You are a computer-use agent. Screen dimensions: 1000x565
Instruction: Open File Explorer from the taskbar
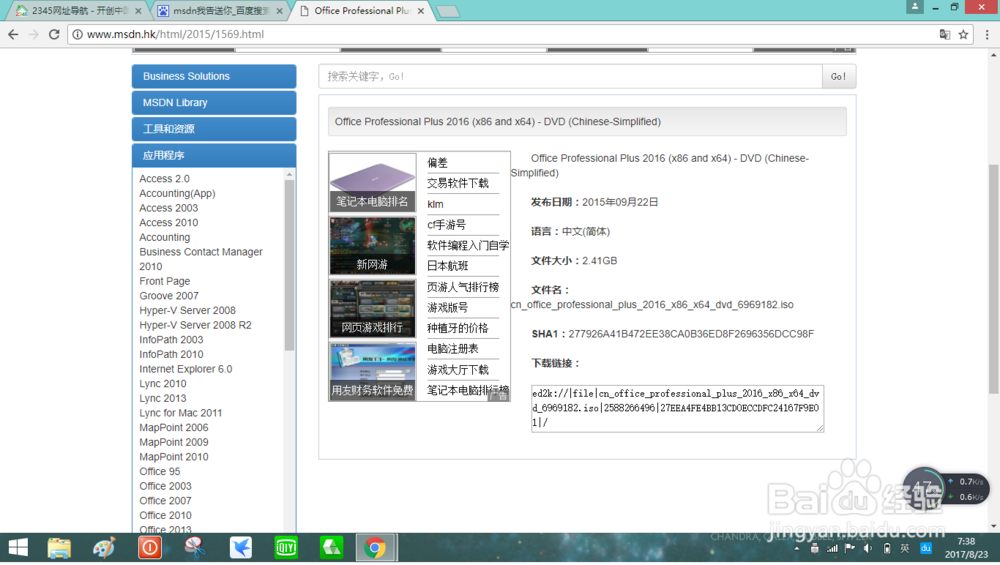pyautogui.click(x=59, y=548)
